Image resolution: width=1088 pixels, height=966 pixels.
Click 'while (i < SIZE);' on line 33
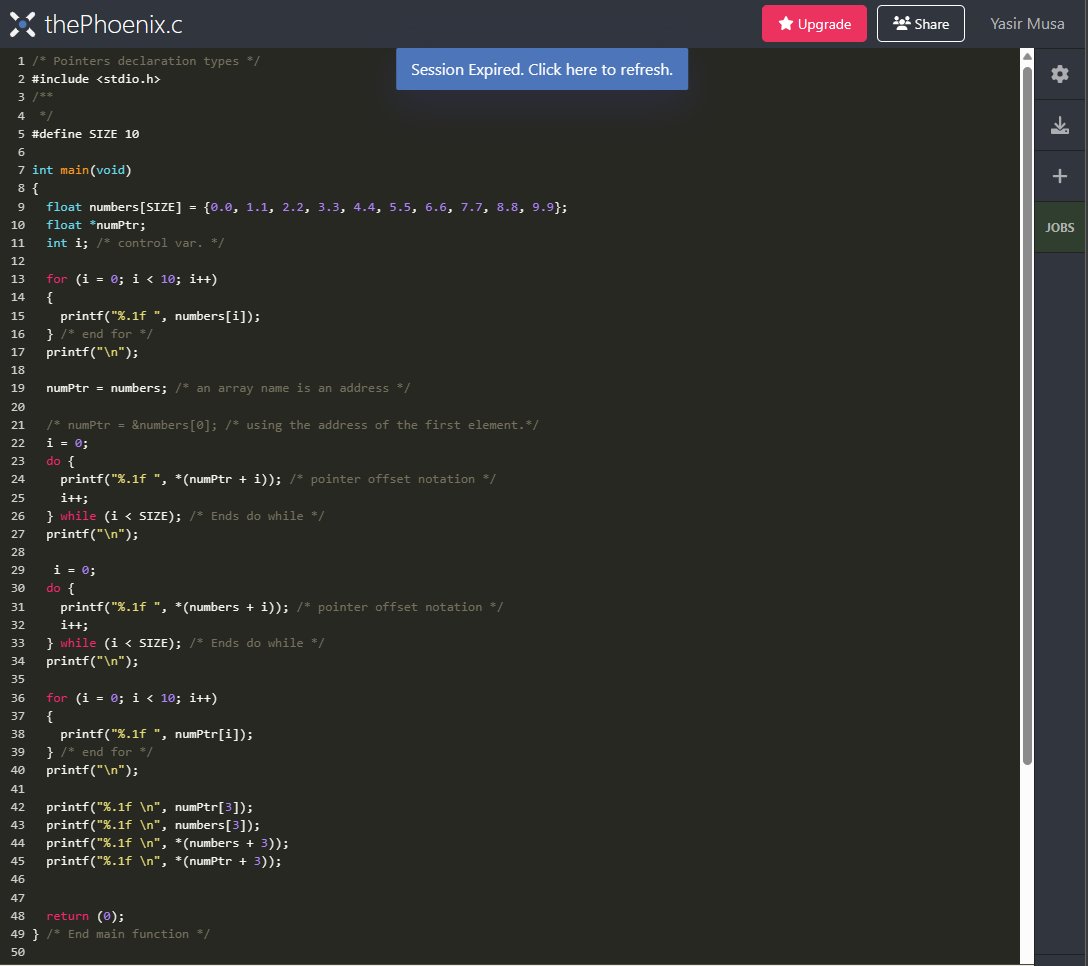point(121,643)
